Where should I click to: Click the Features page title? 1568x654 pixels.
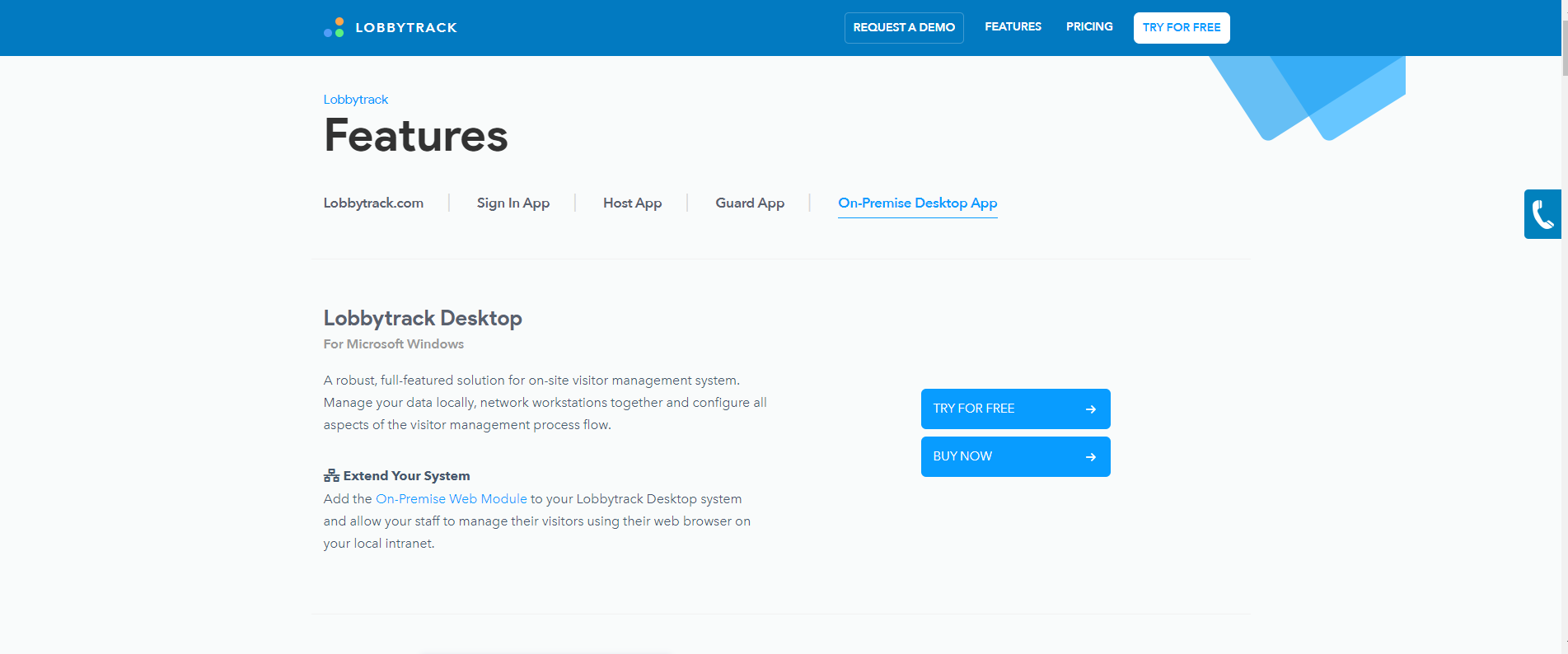(416, 135)
